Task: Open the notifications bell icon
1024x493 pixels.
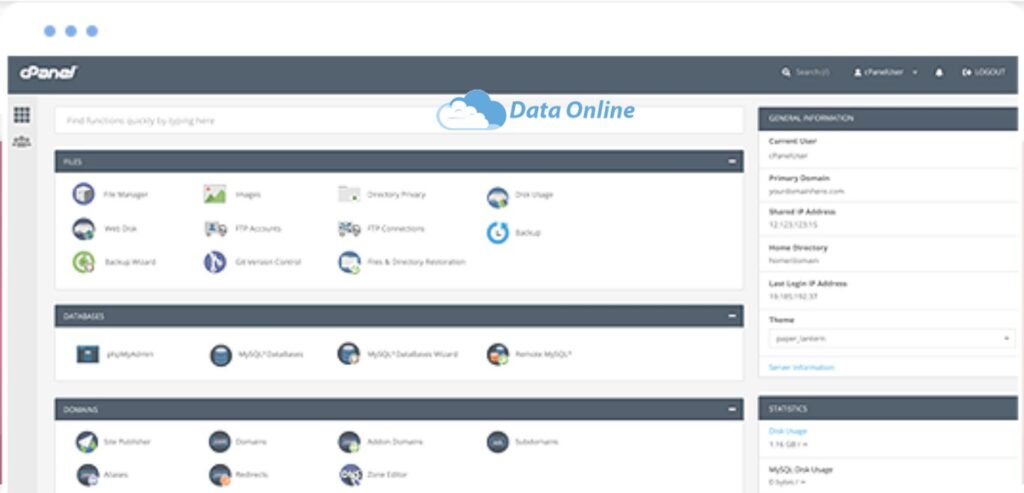Action: pyautogui.click(x=939, y=72)
